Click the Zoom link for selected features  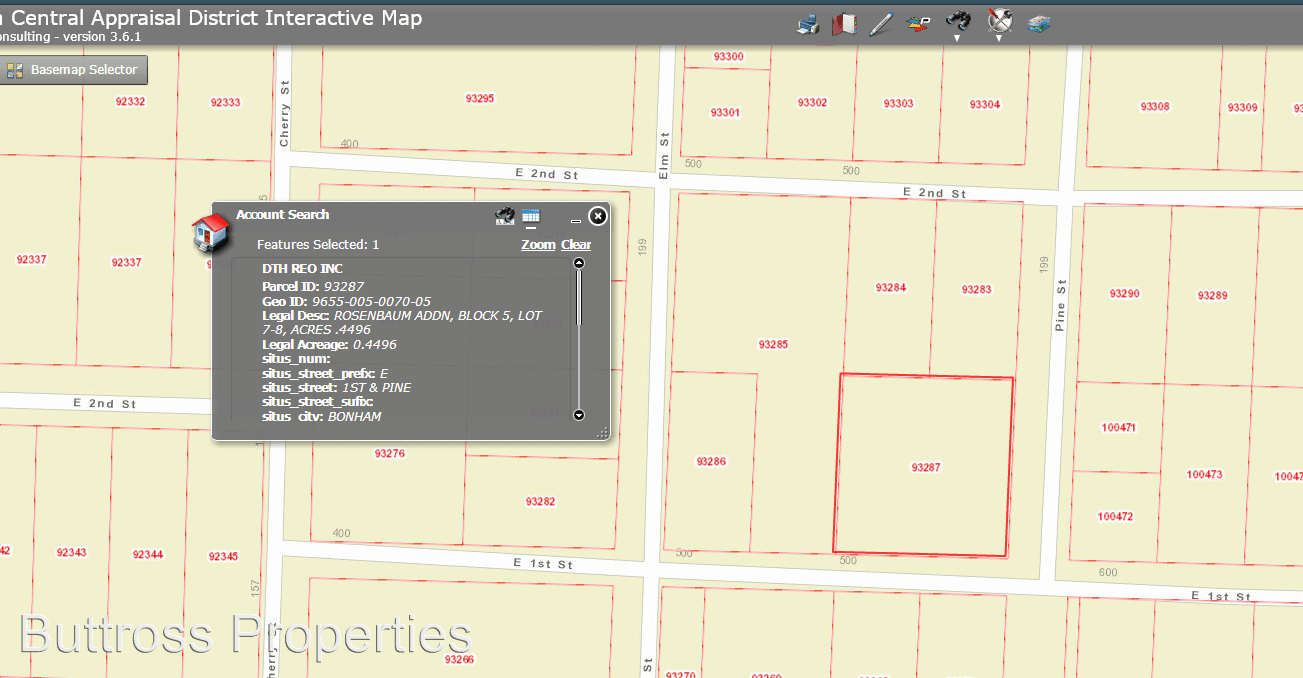(538, 244)
